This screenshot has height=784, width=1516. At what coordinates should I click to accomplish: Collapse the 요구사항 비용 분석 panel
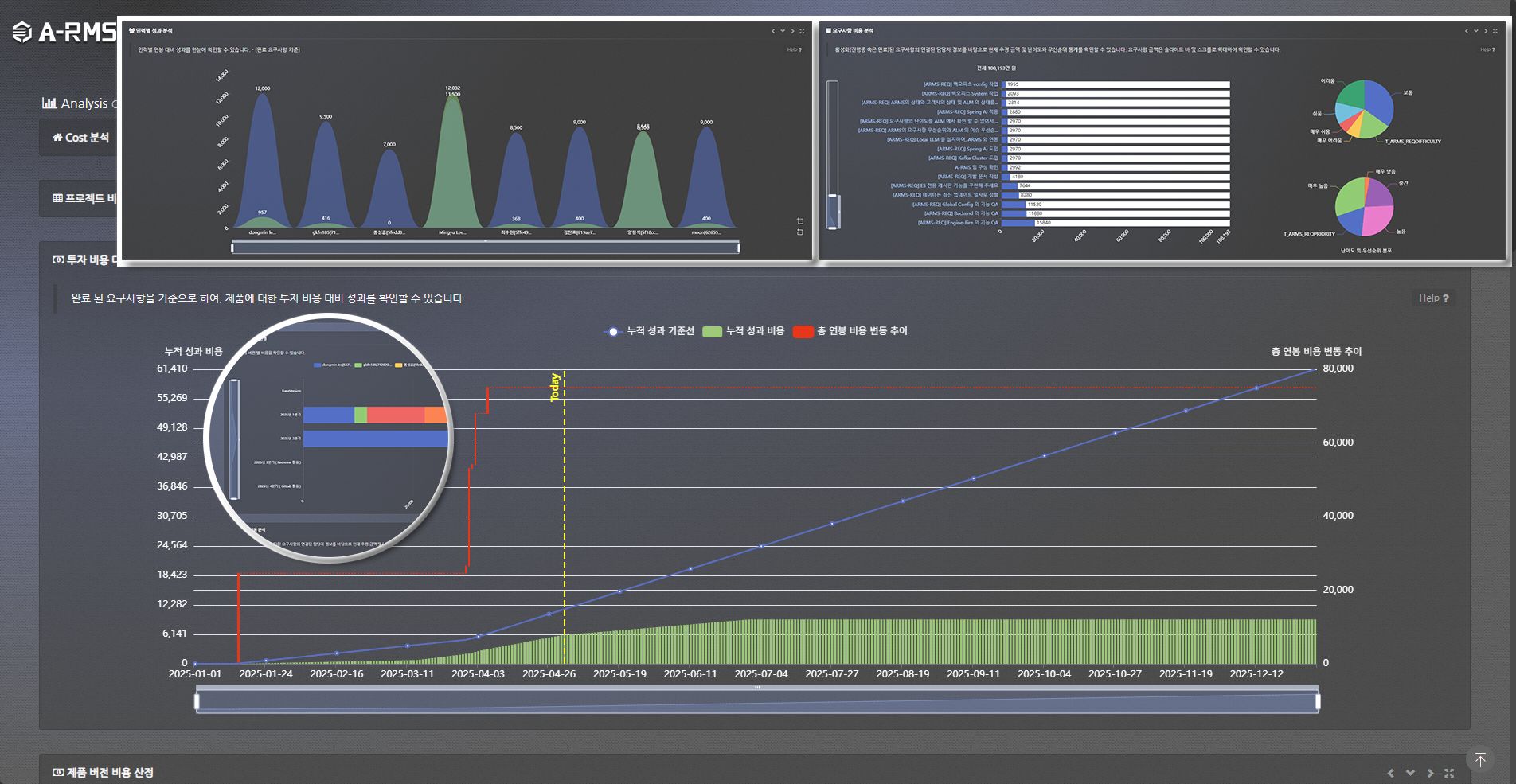(x=1475, y=31)
